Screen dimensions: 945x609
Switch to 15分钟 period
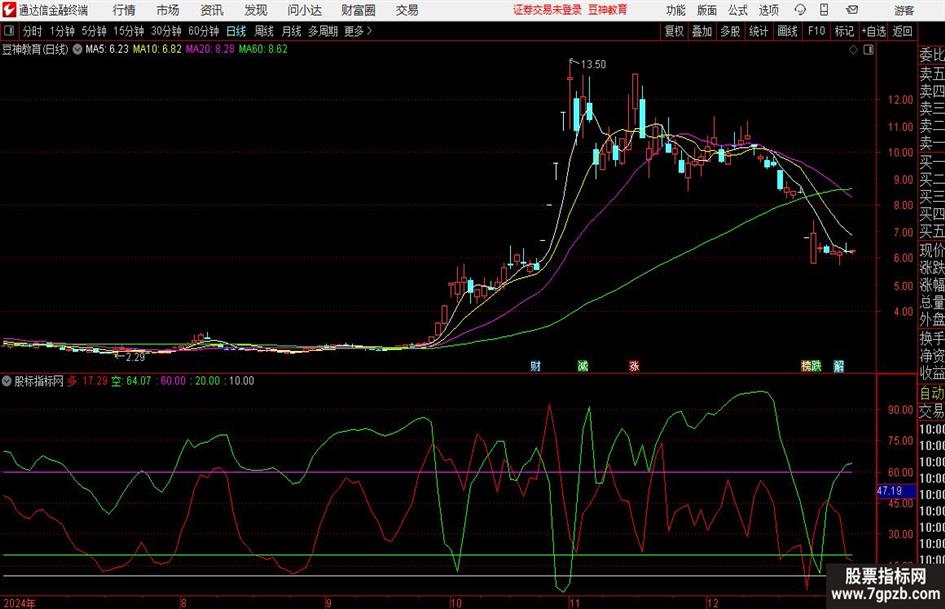coord(128,31)
